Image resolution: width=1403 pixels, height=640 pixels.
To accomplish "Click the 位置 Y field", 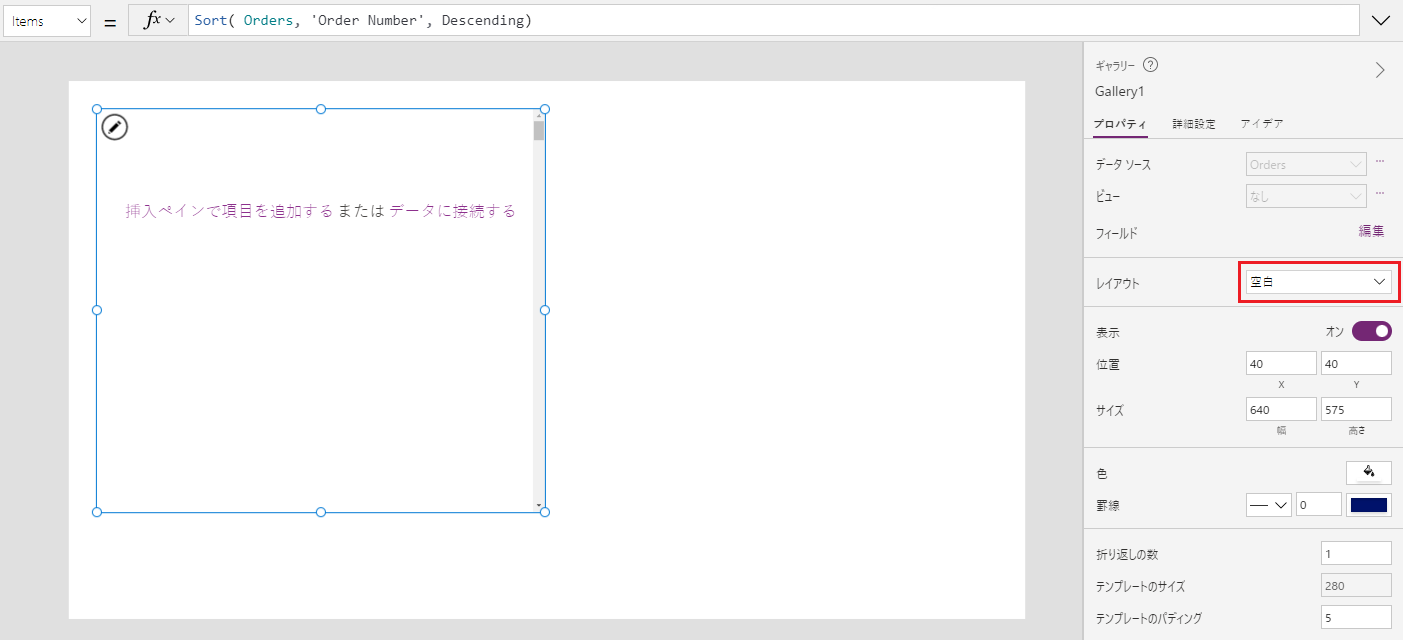I will [x=1356, y=363].
